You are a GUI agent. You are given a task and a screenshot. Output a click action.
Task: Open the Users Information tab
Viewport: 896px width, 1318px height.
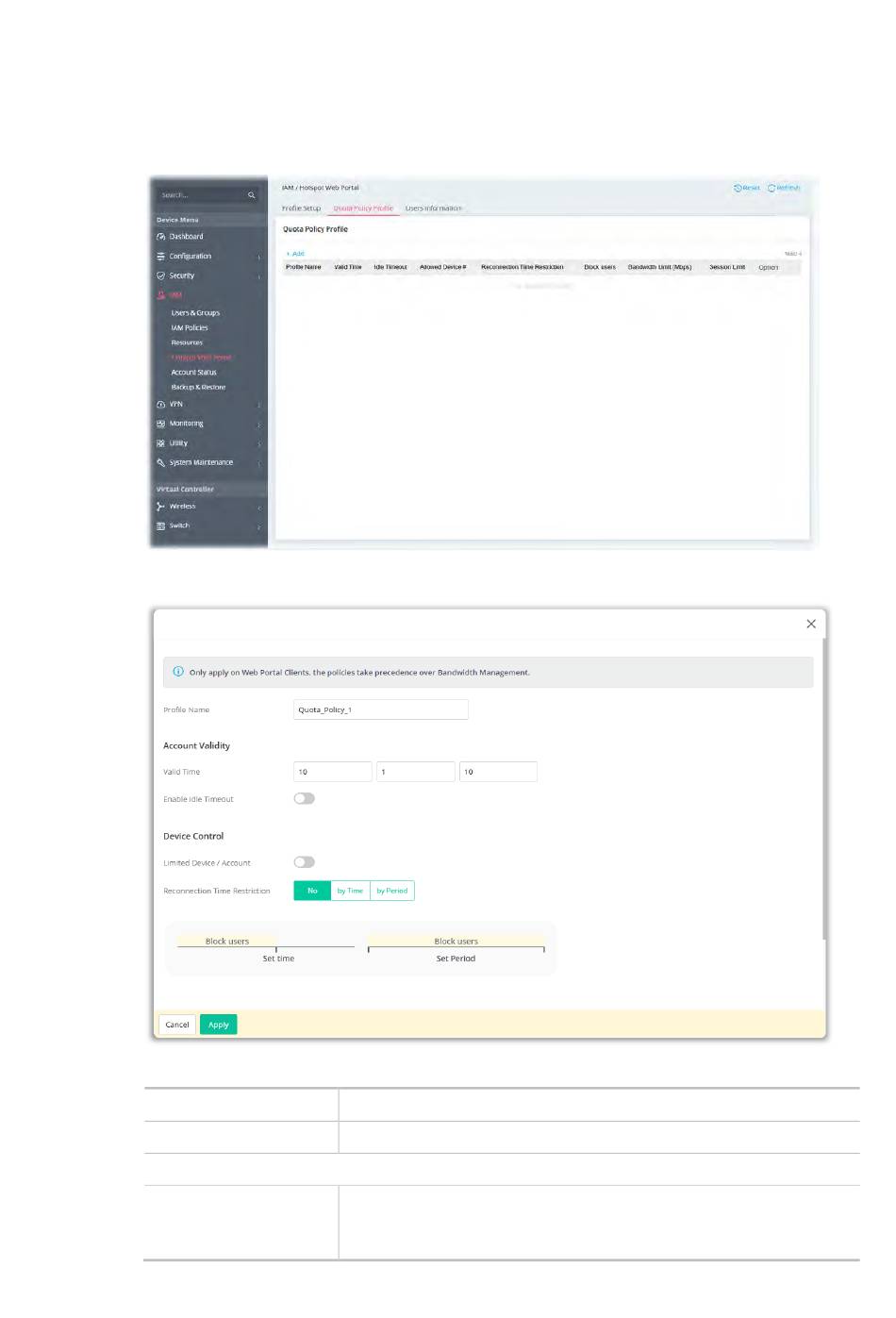[433, 209]
